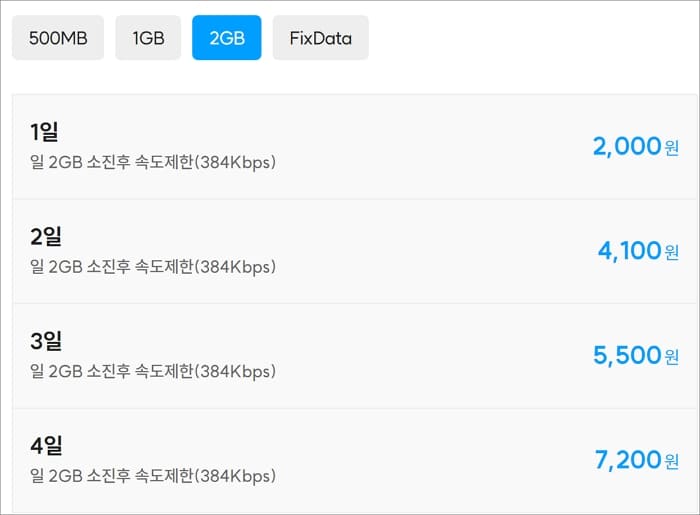Click the speed limit description under 4일
This screenshot has width=700, height=515.
tap(153, 476)
